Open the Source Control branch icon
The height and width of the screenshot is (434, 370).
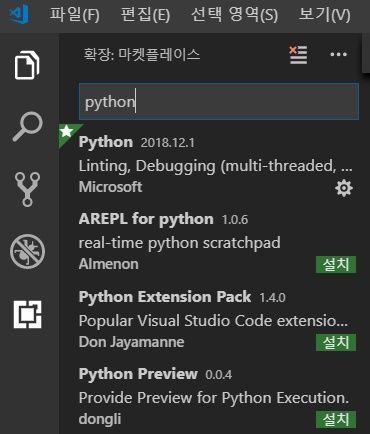tap(27, 189)
